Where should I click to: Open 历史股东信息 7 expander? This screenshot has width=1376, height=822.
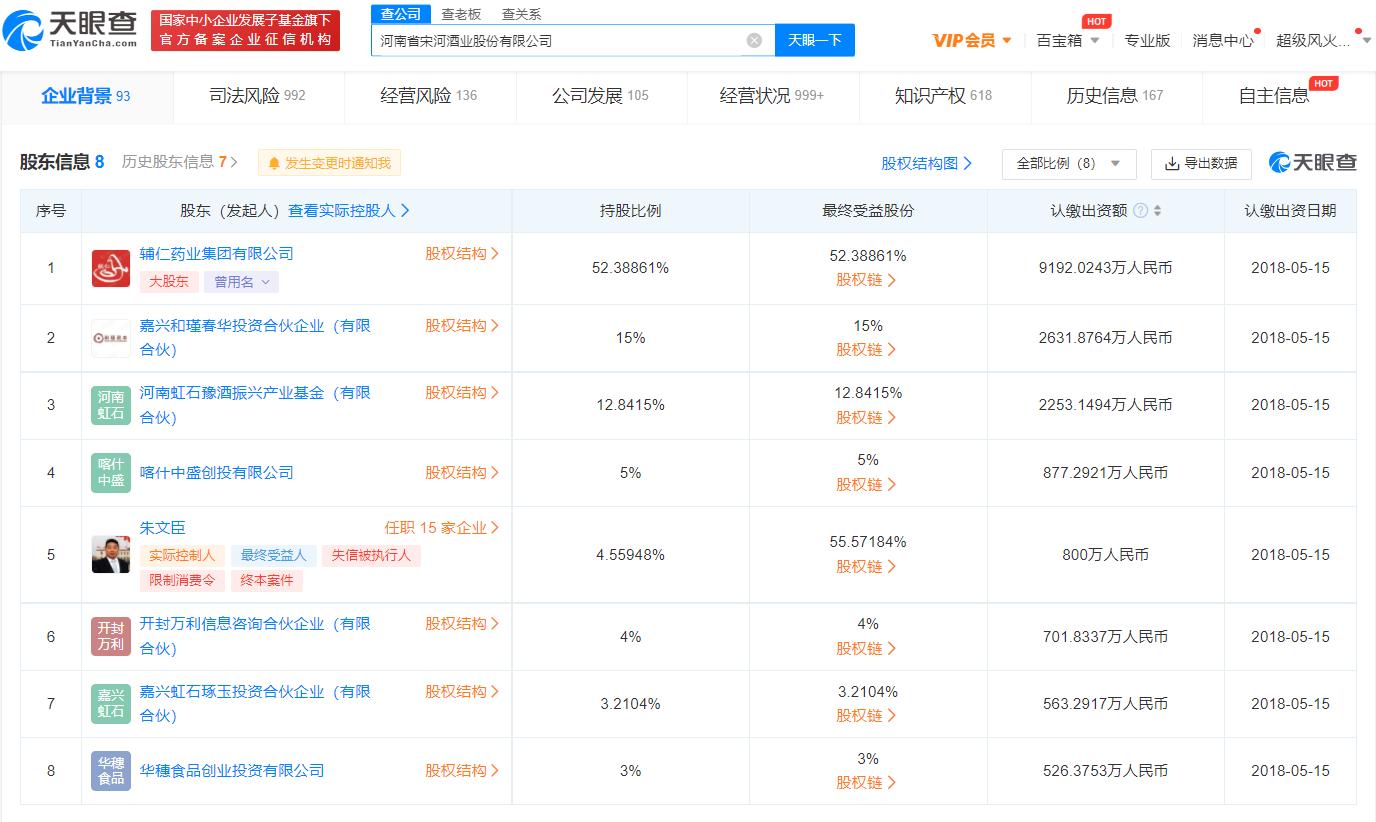click(180, 162)
